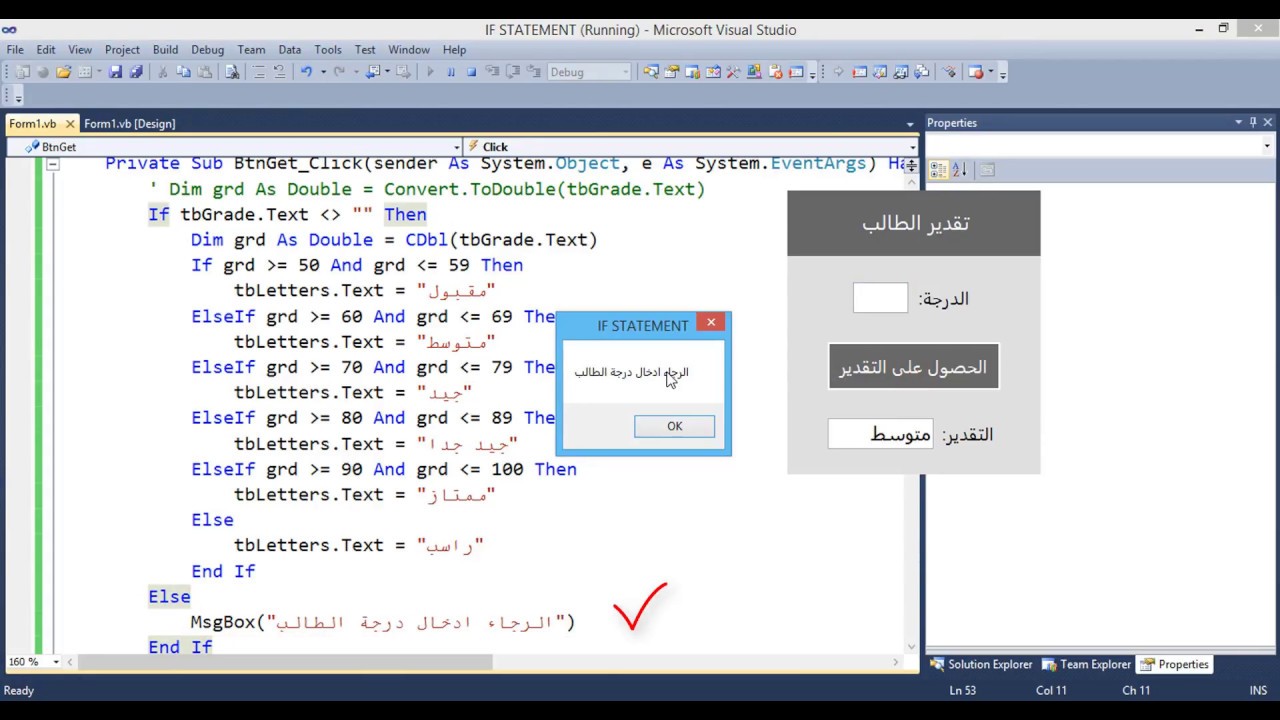Image resolution: width=1280 pixels, height=720 pixels.
Task: Switch to Team Explorer tab
Action: click(x=1087, y=664)
